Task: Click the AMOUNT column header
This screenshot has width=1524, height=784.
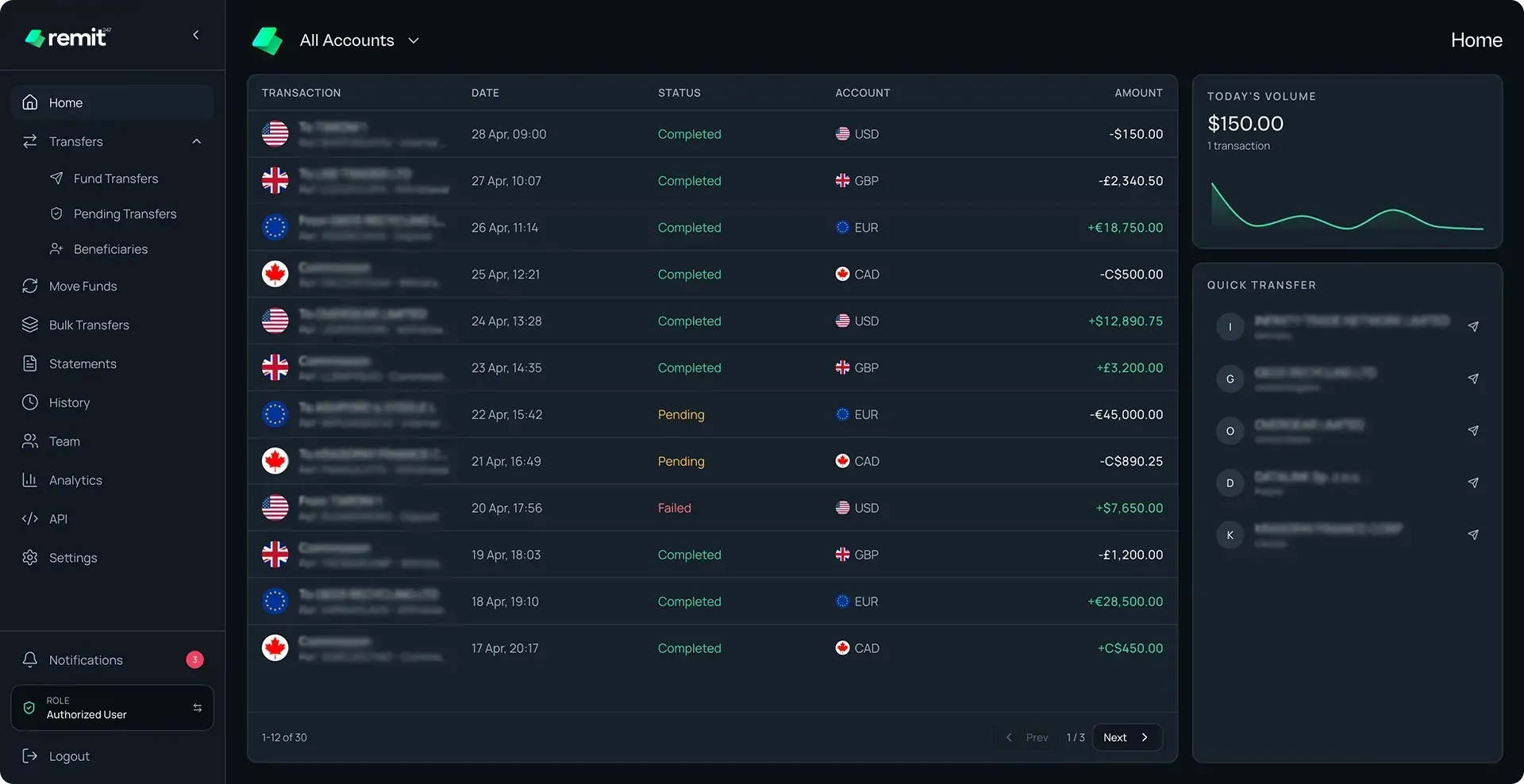Action: point(1138,93)
